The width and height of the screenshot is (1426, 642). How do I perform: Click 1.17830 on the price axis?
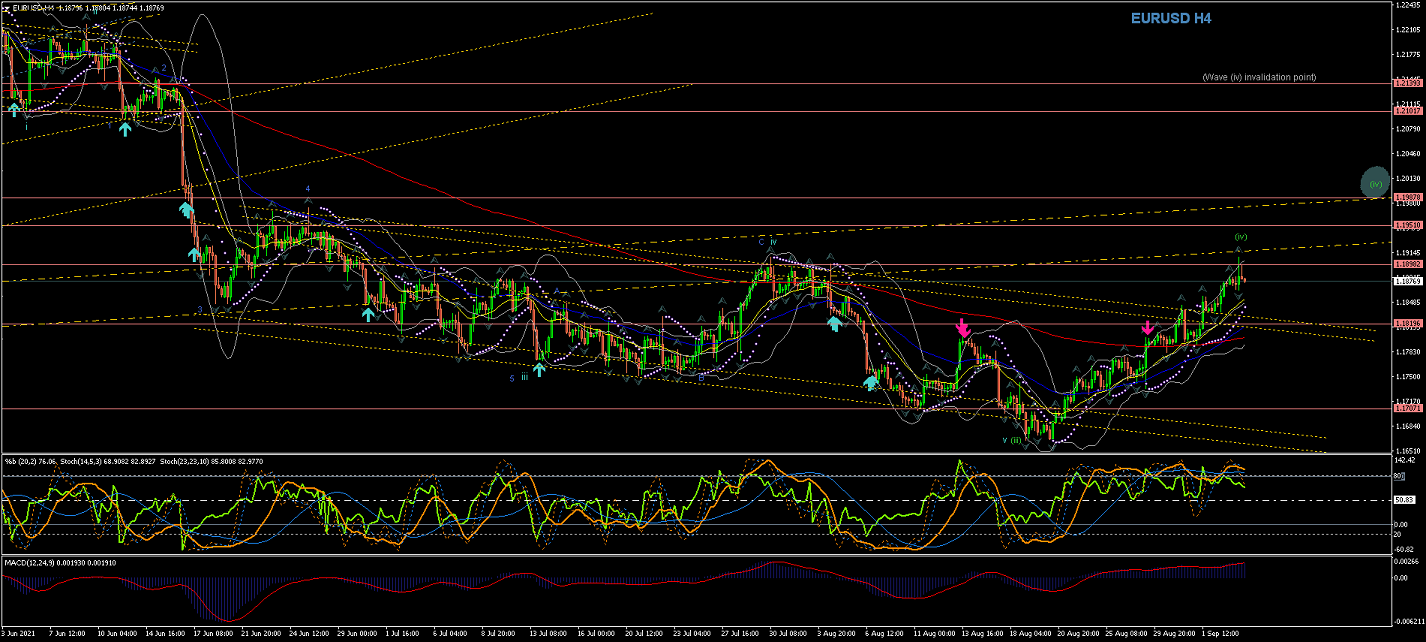[x=1408, y=351]
